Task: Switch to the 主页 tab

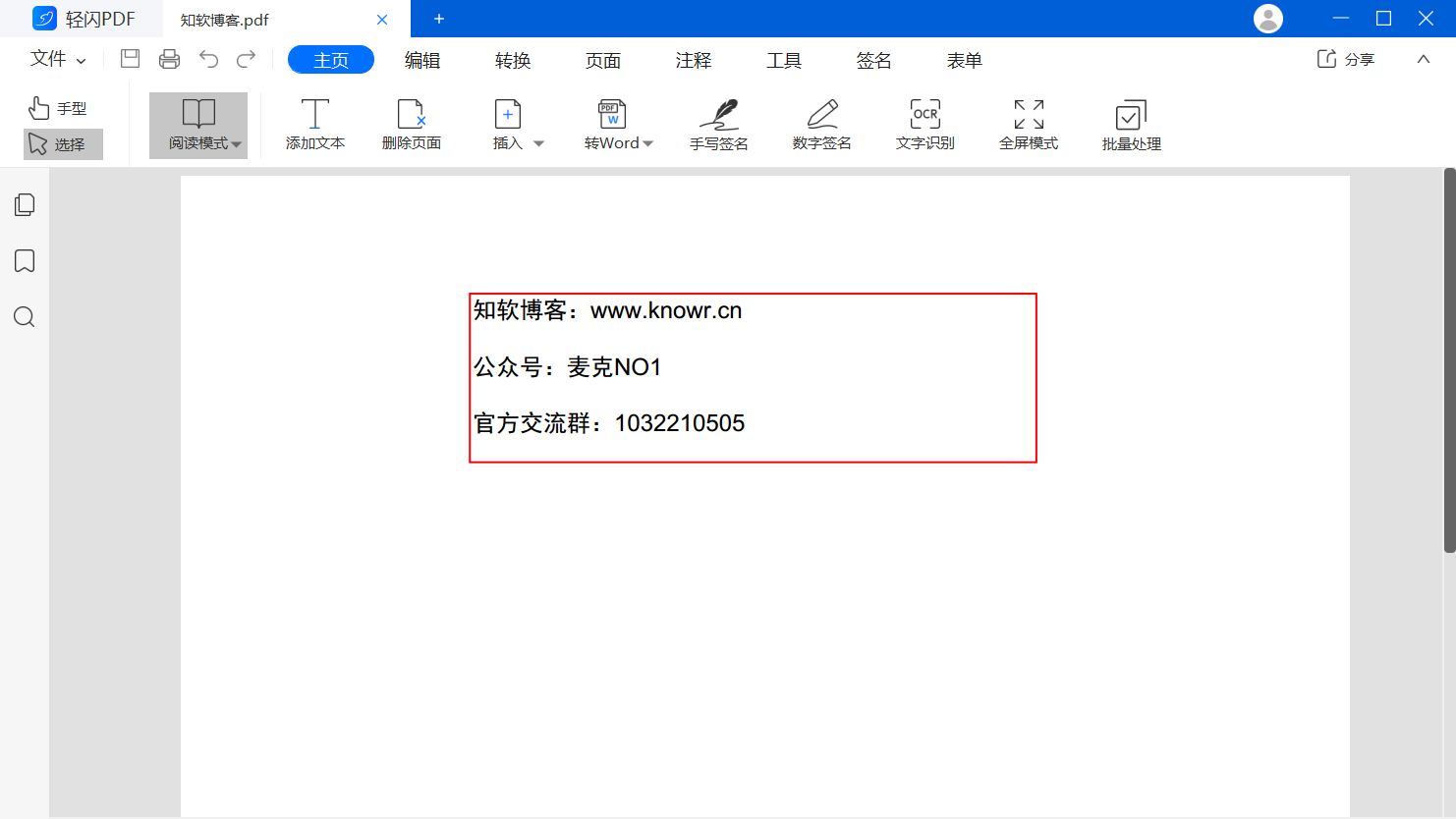Action: pos(331,60)
